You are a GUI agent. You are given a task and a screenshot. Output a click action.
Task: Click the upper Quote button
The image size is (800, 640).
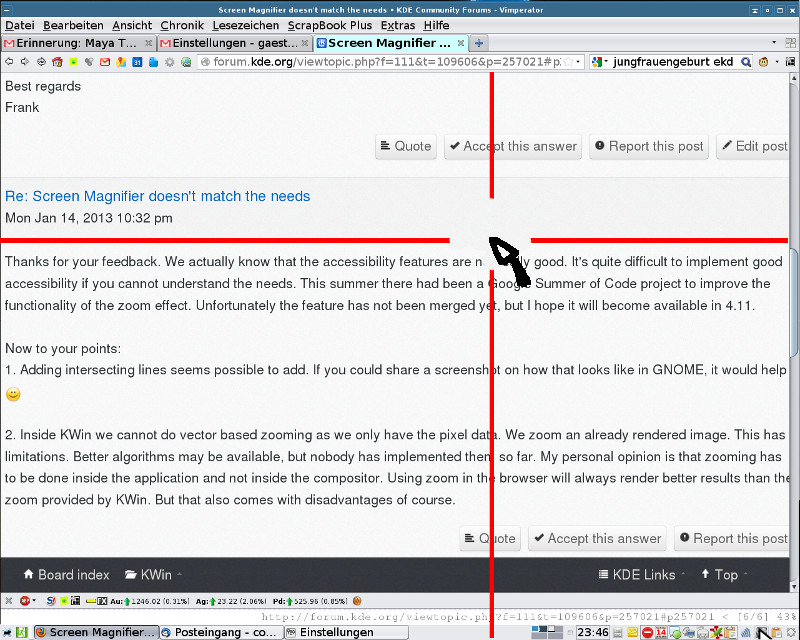[405, 146]
